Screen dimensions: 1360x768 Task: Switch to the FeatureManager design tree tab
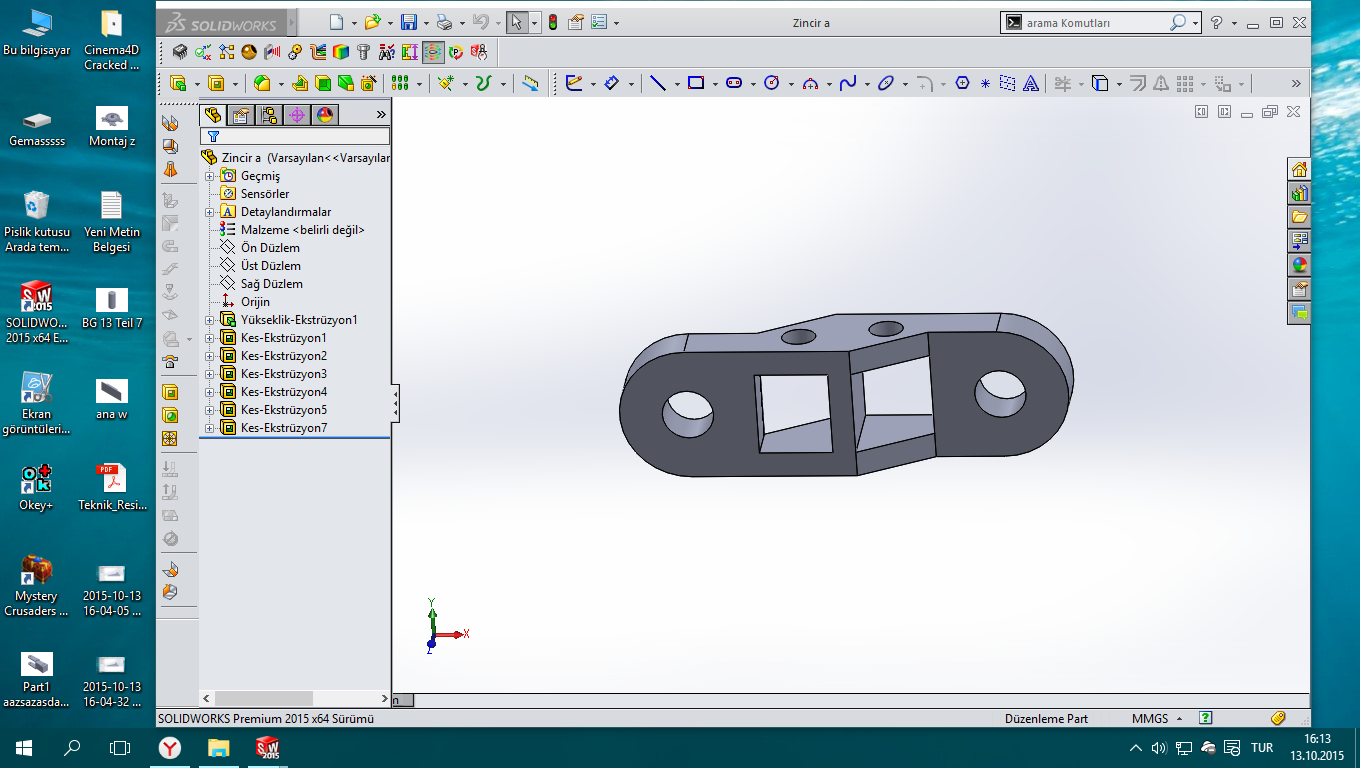coord(213,115)
